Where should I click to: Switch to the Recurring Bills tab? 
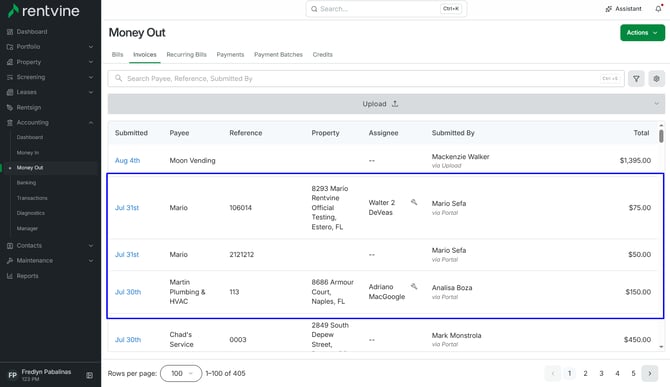coord(186,55)
